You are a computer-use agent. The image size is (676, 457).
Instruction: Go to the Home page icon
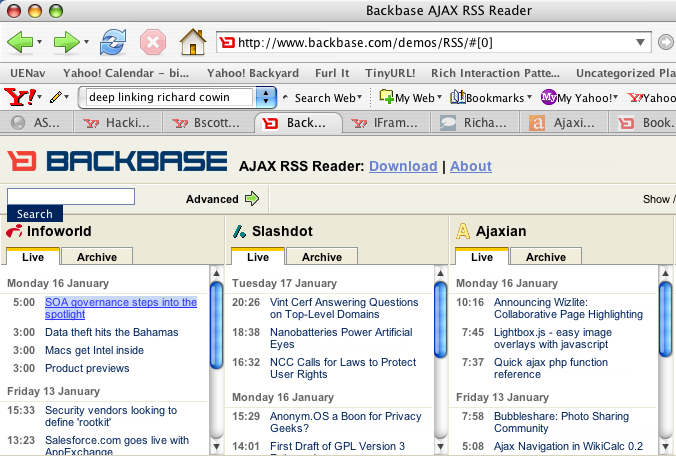192,43
